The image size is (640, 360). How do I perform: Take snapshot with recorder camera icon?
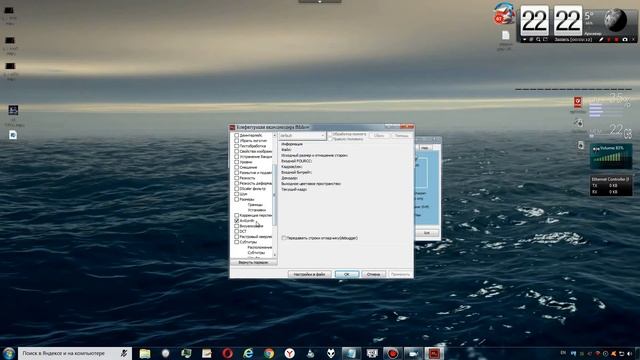coord(624,40)
